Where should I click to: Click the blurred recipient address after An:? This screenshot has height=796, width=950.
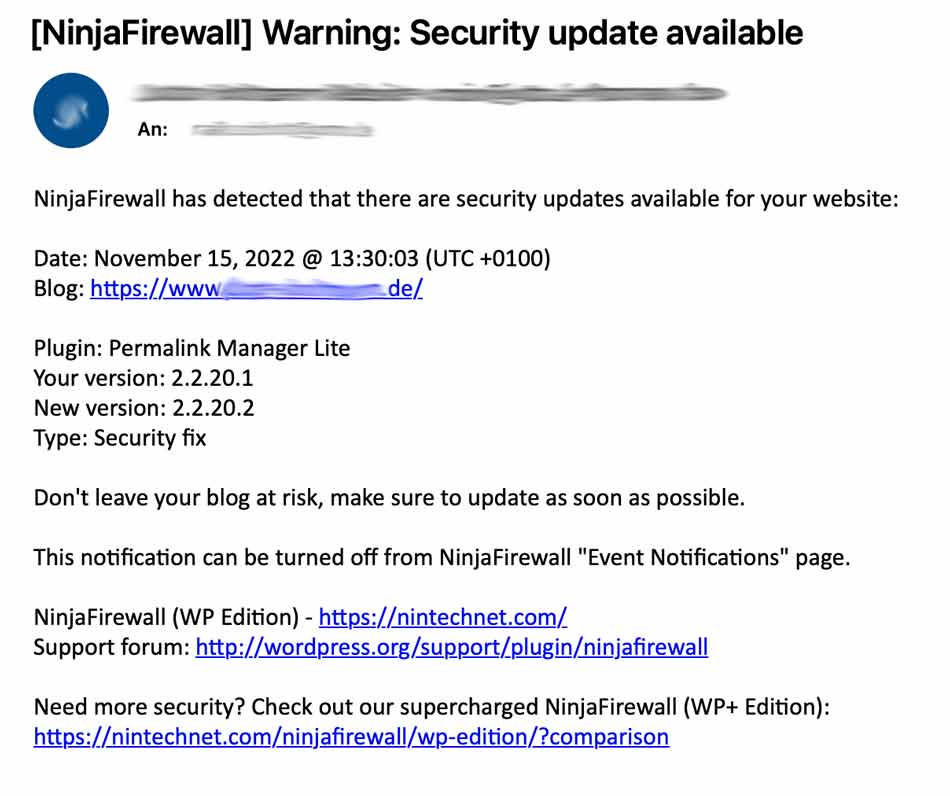coord(282,129)
